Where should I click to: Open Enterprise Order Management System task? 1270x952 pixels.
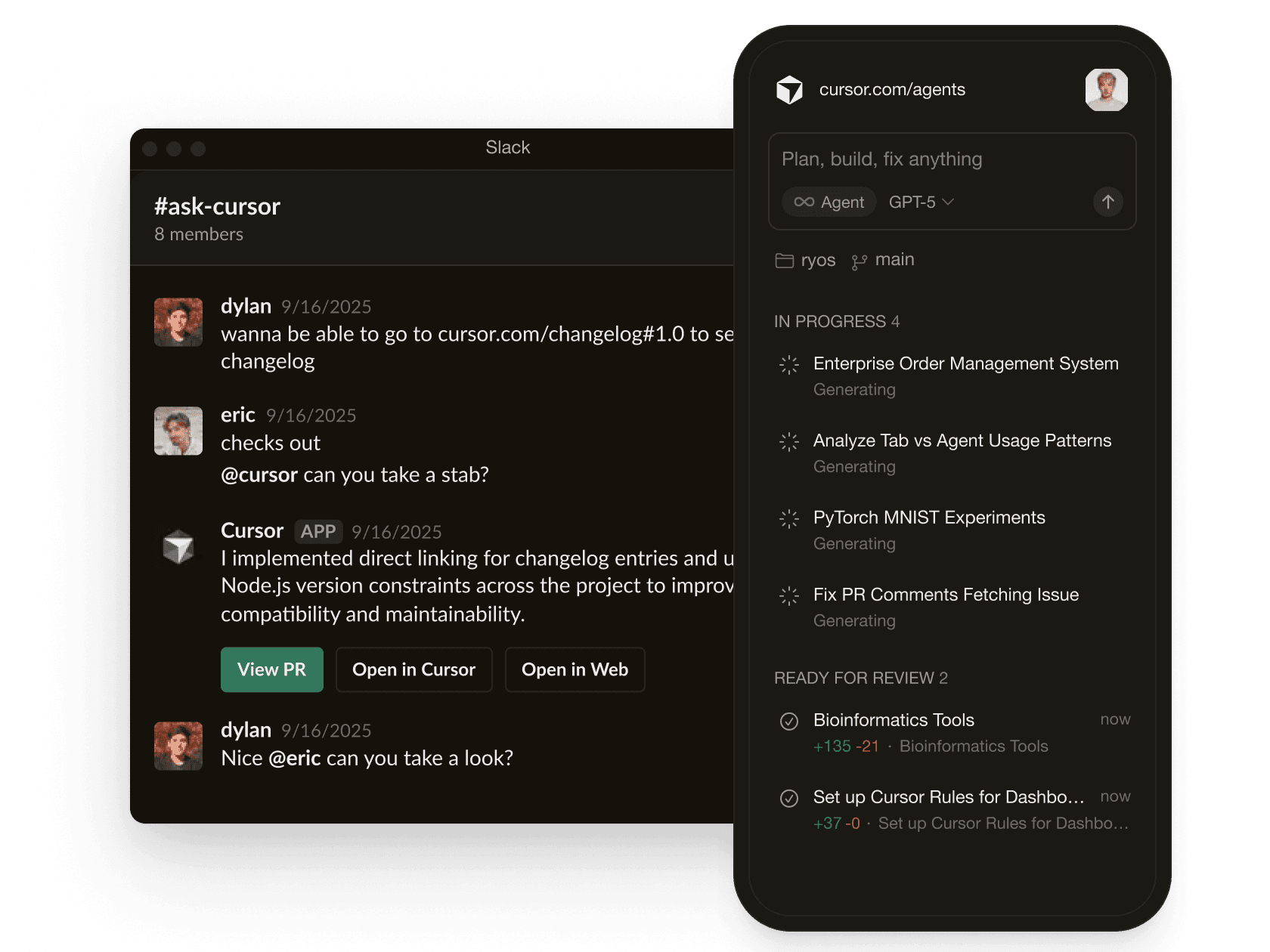point(952,376)
